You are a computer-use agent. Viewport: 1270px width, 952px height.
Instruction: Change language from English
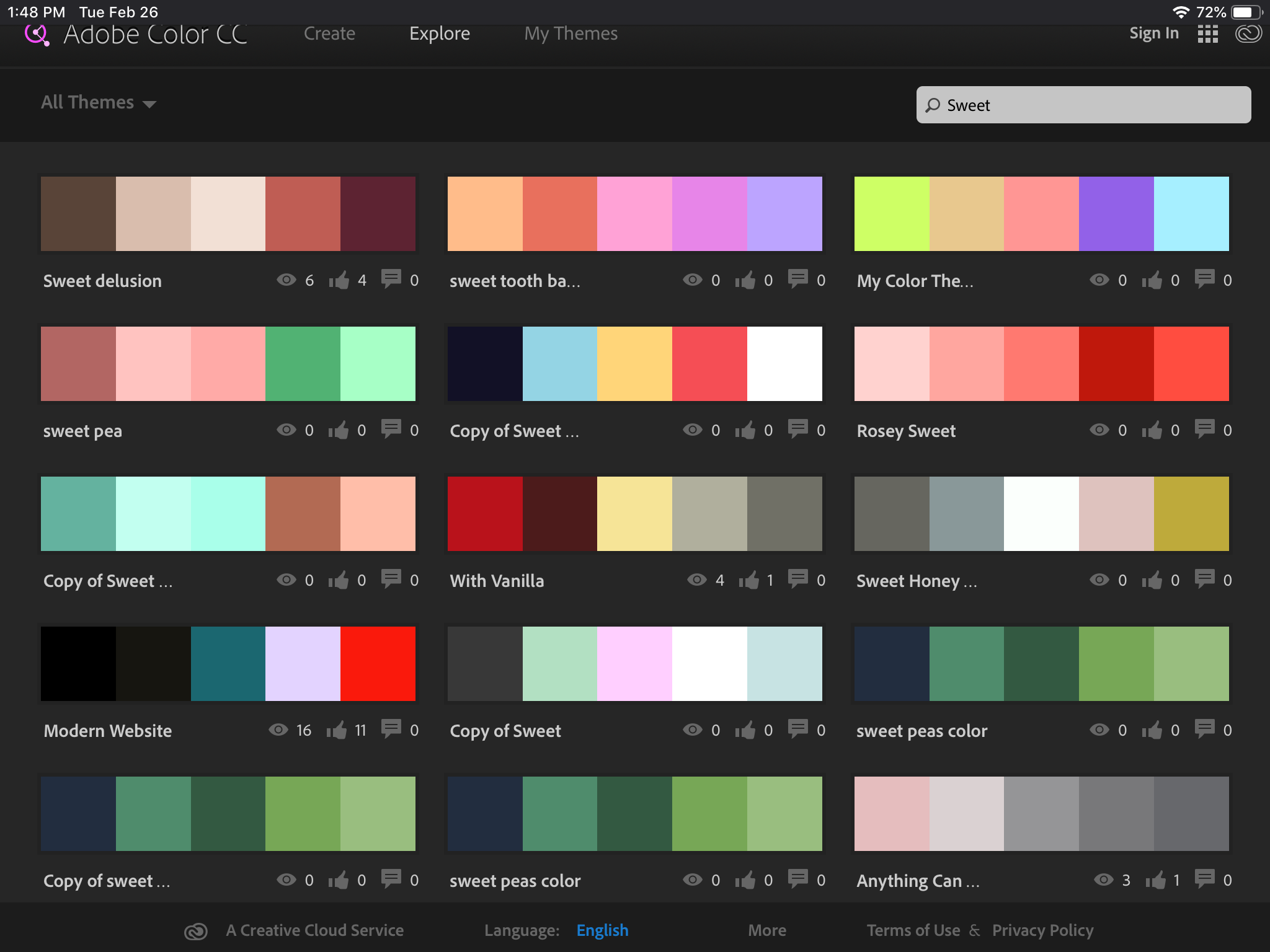click(x=602, y=930)
